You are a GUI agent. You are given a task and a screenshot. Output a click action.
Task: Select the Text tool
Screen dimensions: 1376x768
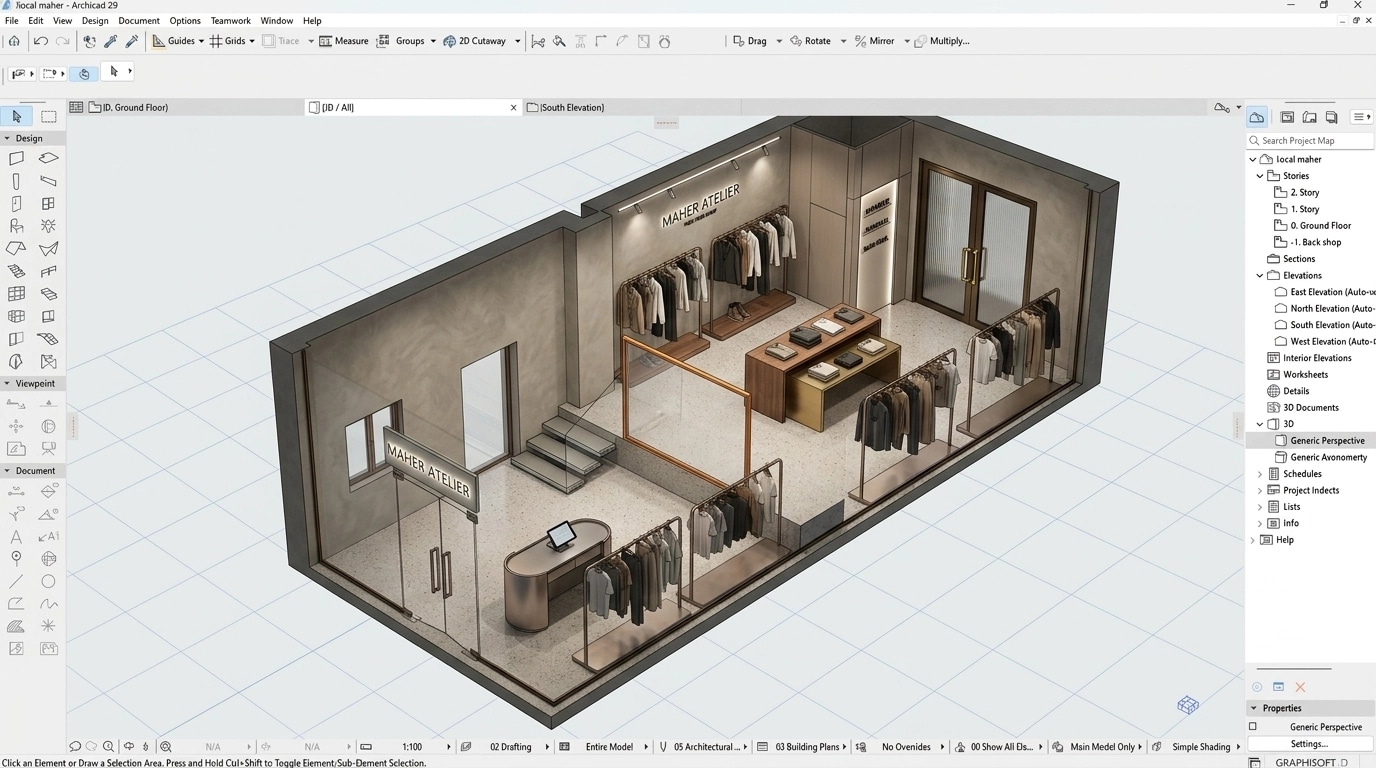click(16, 536)
